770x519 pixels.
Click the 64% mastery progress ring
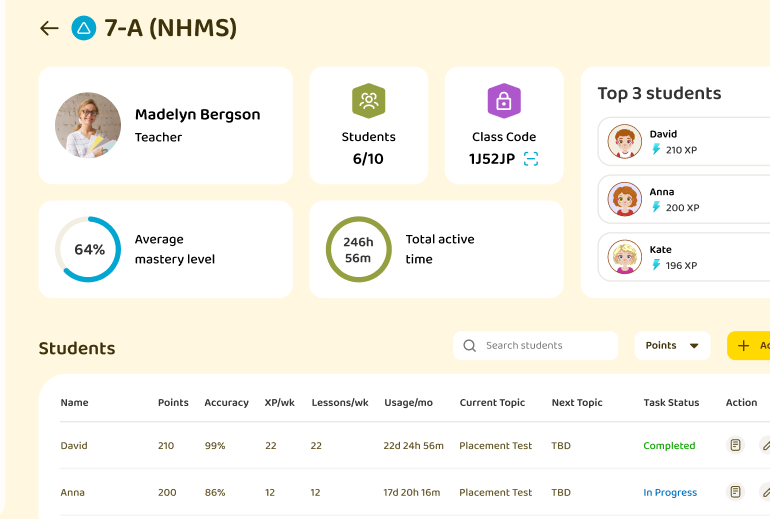point(88,249)
